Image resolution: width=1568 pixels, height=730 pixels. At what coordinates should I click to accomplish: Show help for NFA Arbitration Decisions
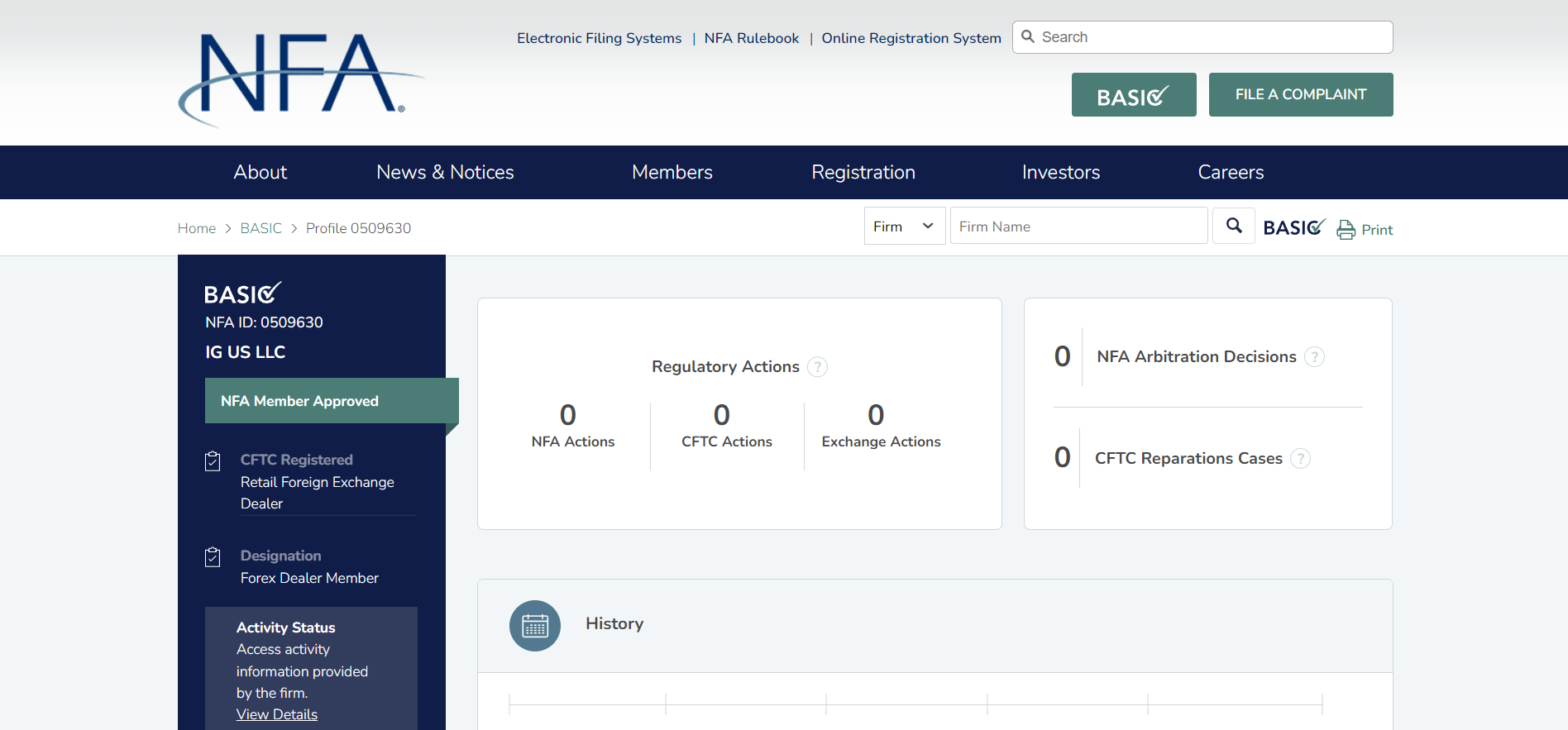coord(1314,357)
